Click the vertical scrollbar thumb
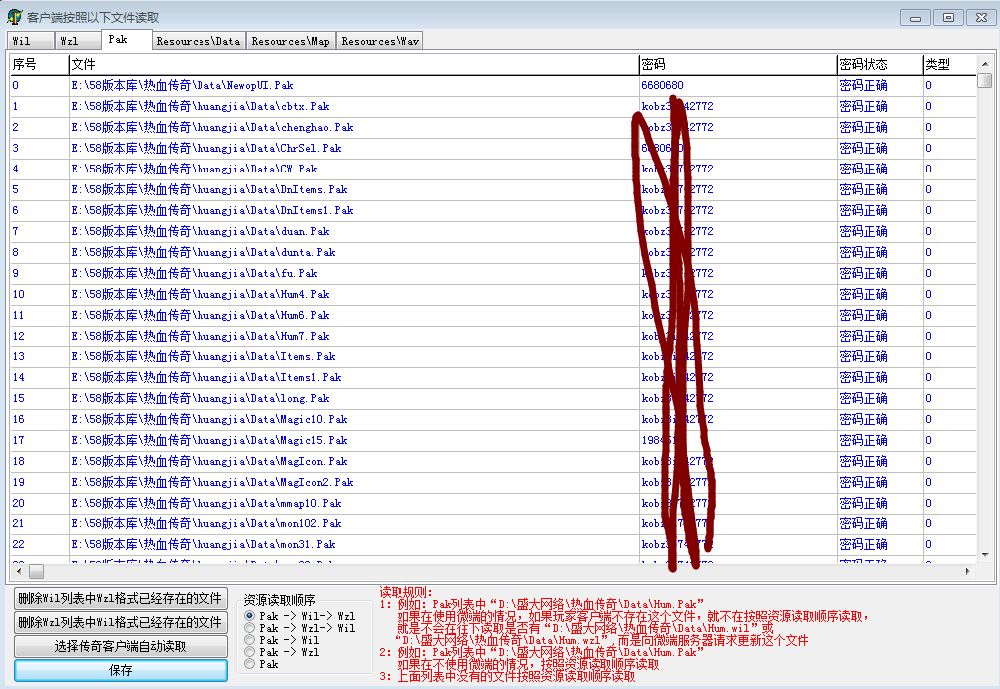The width and height of the screenshot is (1000, 689). pyautogui.click(x=985, y=81)
